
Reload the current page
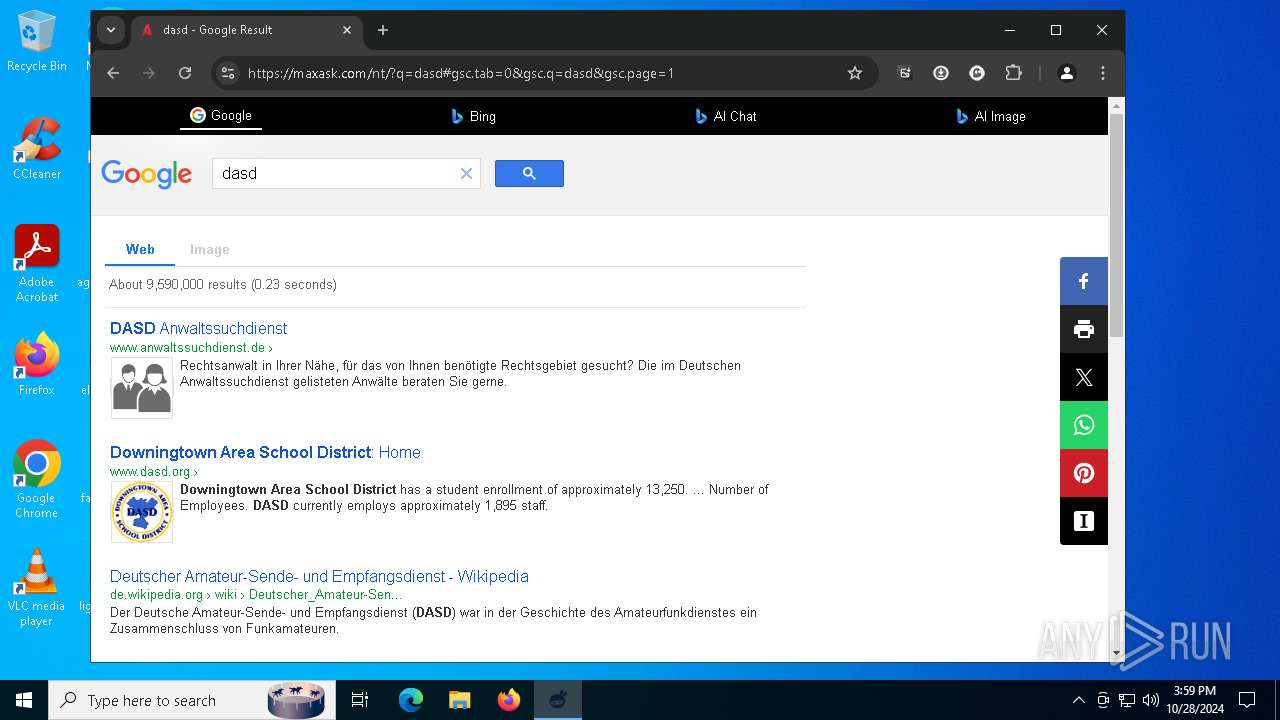pyautogui.click(x=185, y=73)
